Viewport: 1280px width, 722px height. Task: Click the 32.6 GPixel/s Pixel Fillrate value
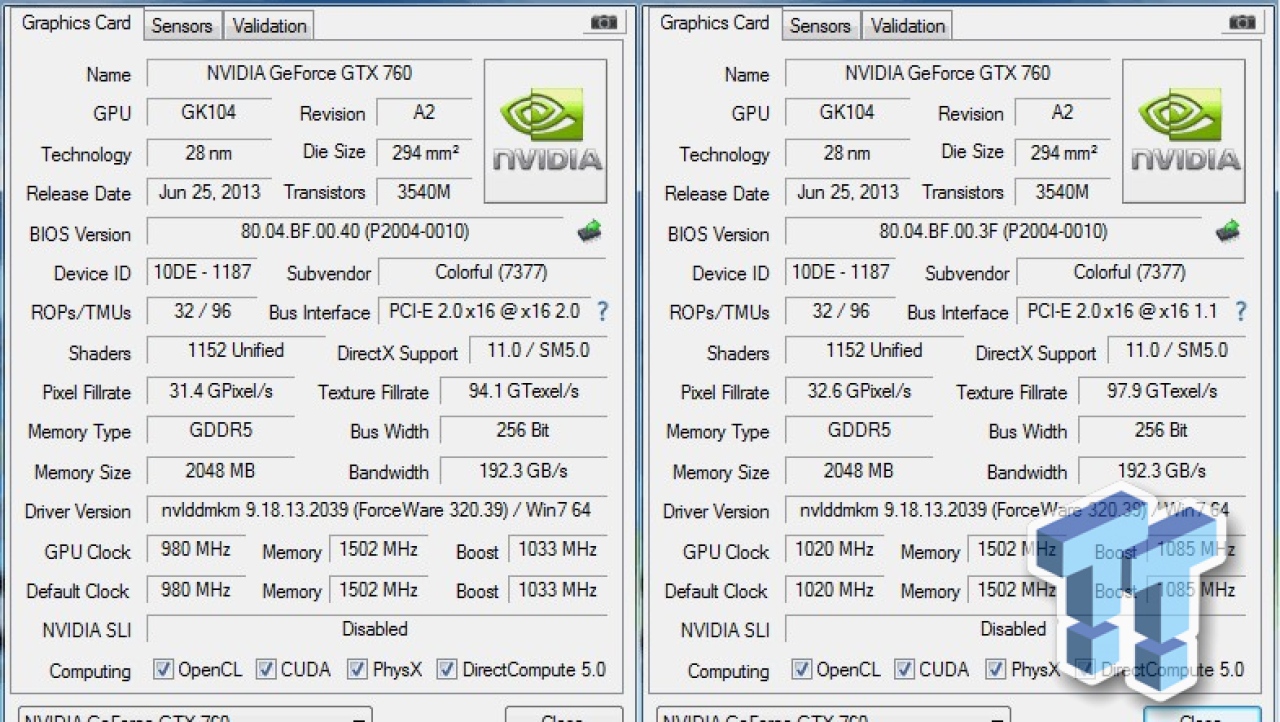point(859,391)
